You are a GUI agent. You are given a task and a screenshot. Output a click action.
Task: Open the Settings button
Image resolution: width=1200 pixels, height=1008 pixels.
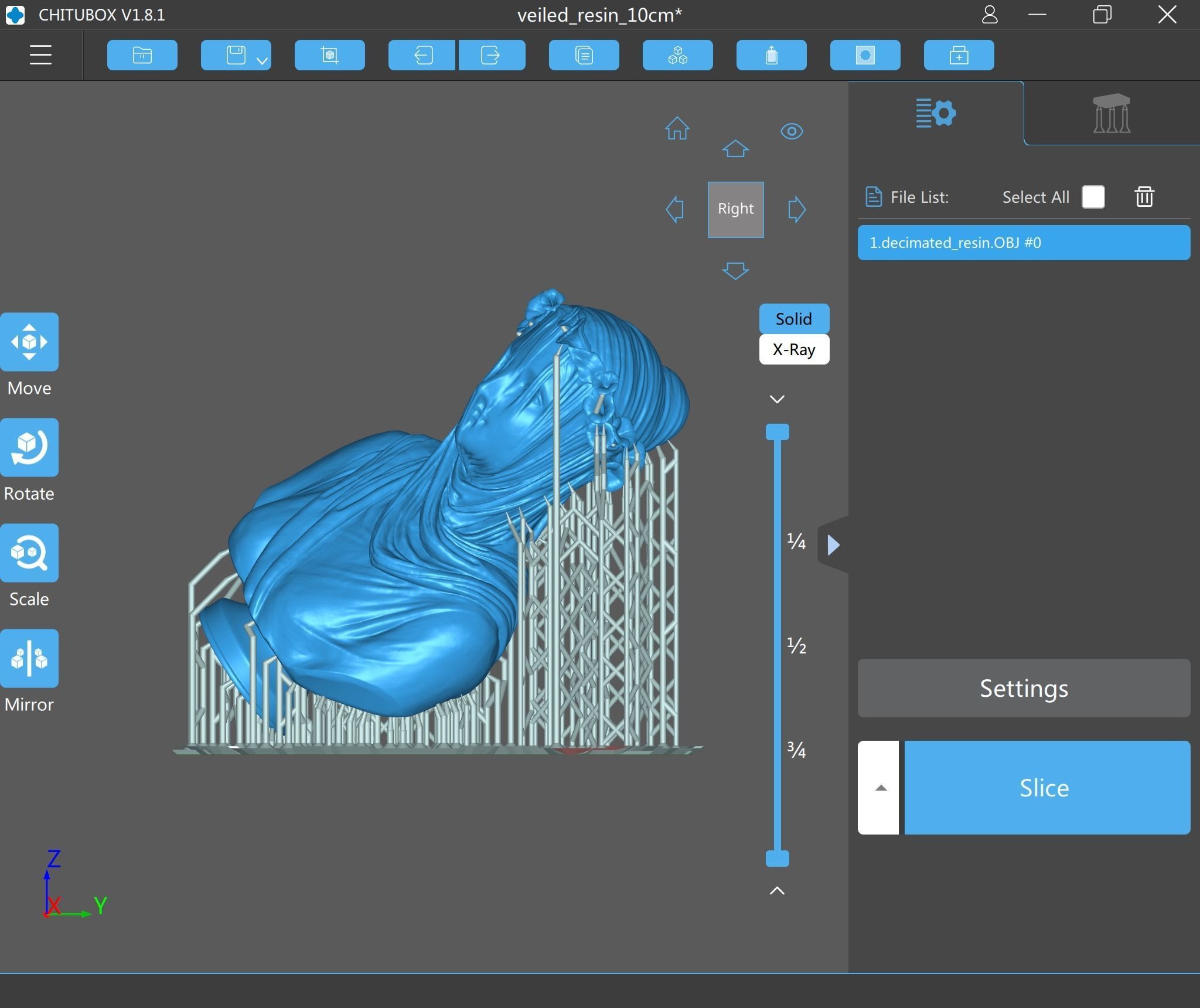(1024, 688)
